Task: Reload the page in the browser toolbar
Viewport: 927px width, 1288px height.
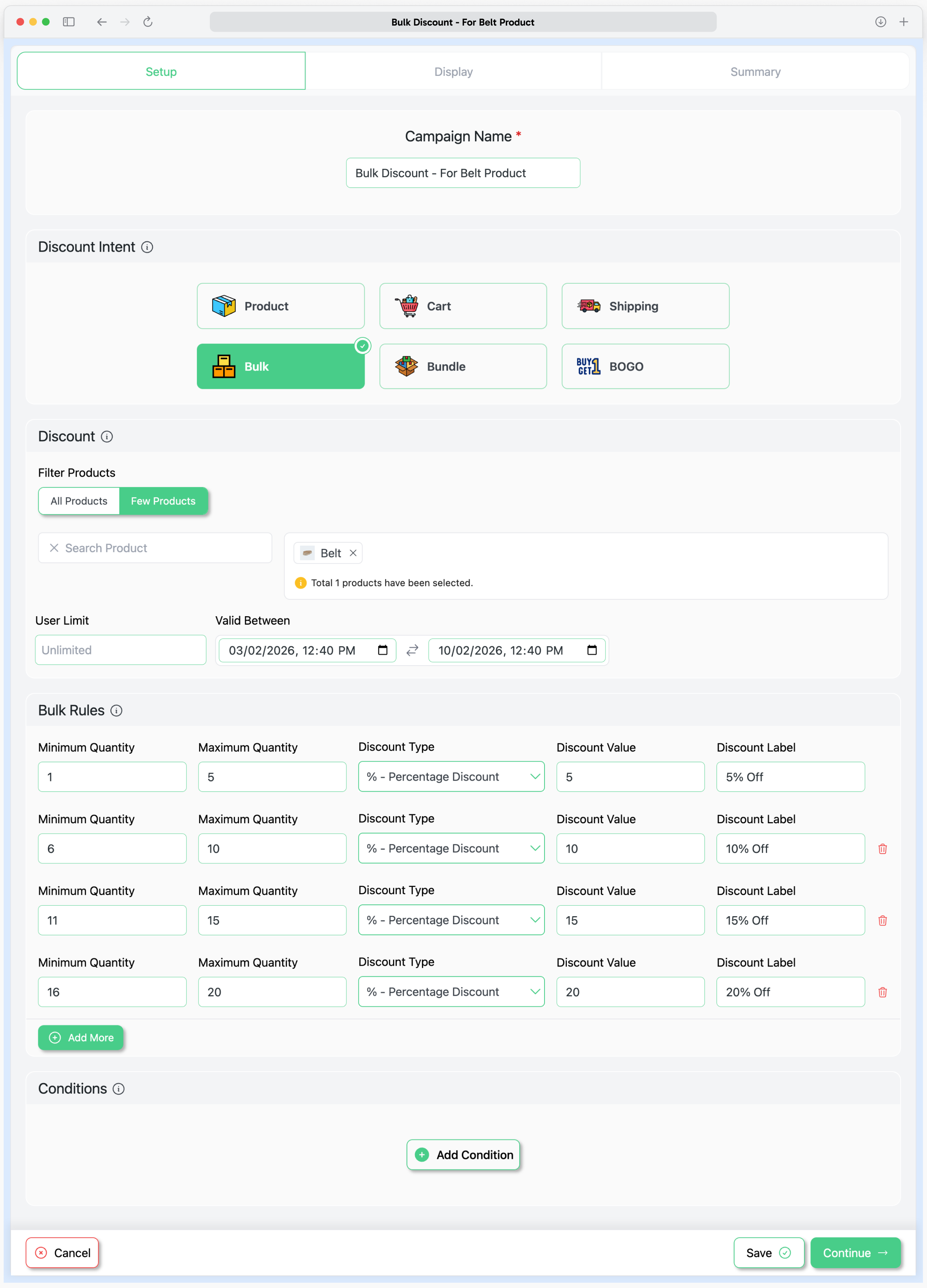Action: click(148, 22)
